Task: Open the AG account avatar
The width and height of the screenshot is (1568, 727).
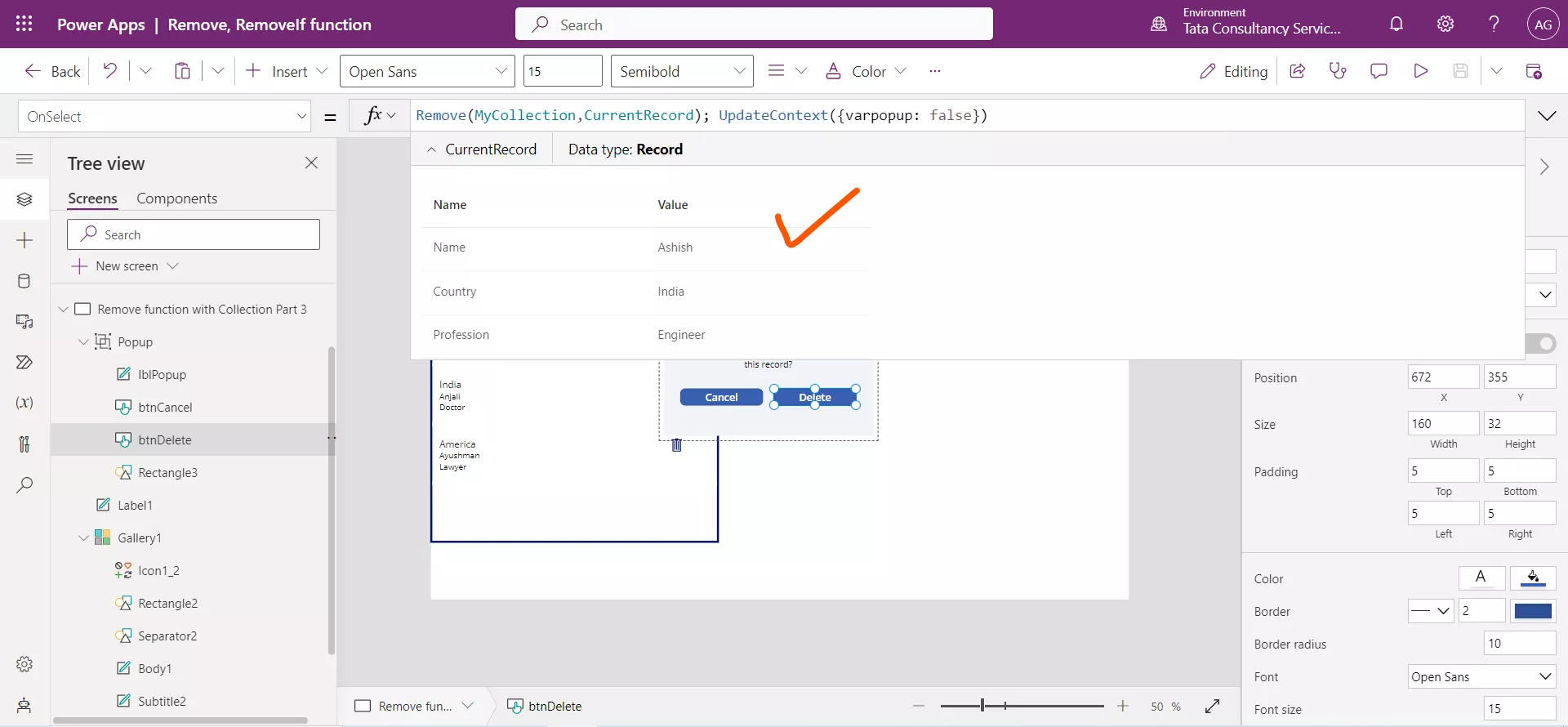Action: tap(1543, 25)
